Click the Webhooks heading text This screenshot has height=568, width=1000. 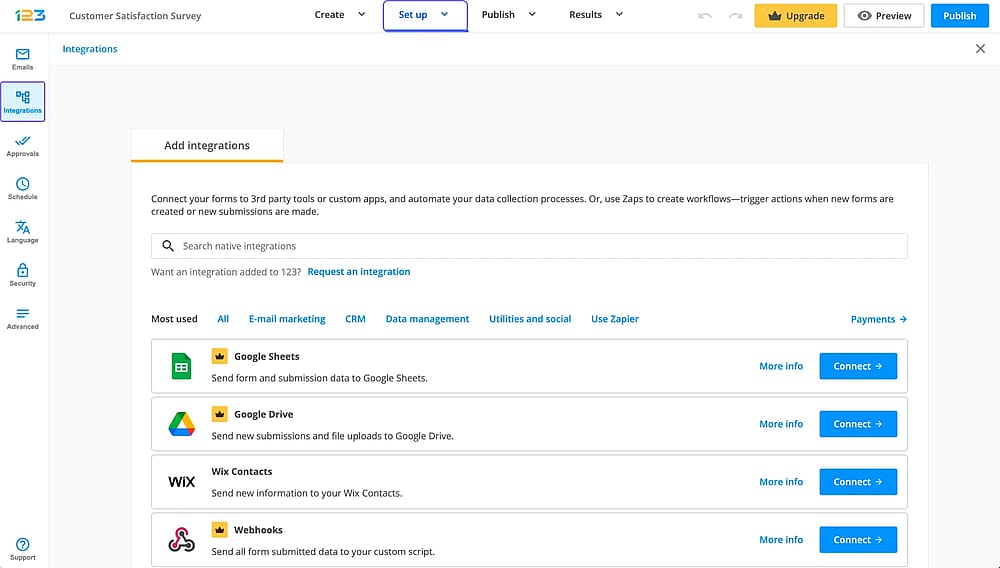click(x=258, y=530)
